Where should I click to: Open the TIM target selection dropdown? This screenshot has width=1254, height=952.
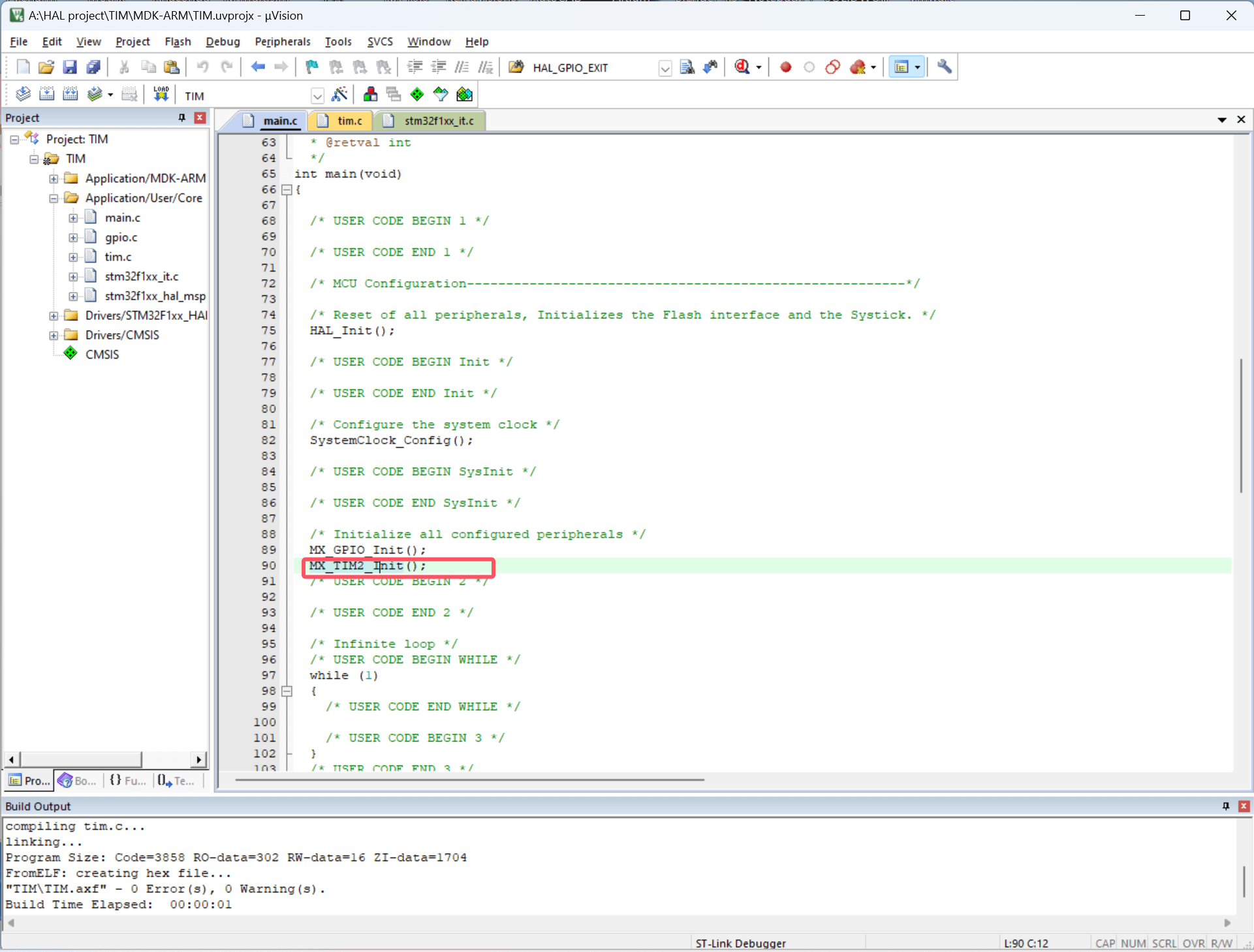pos(317,96)
